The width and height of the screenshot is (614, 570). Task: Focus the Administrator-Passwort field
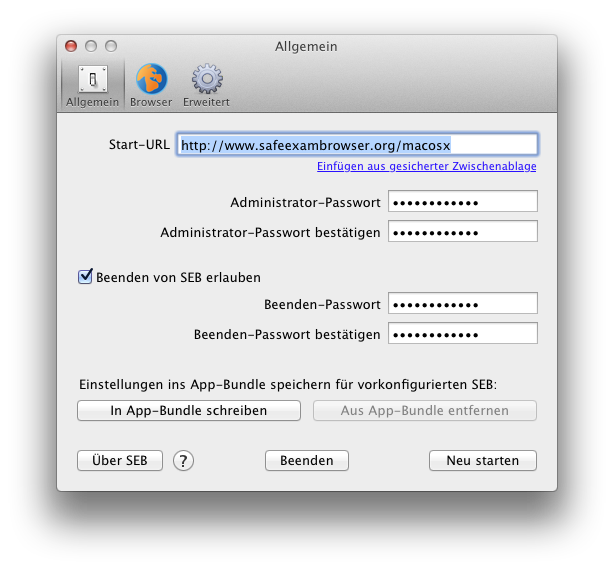click(x=462, y=202)
